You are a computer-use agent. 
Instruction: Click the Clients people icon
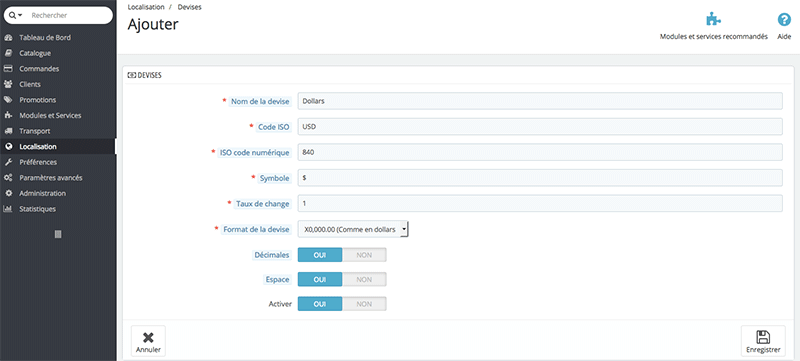coord(8,84)
